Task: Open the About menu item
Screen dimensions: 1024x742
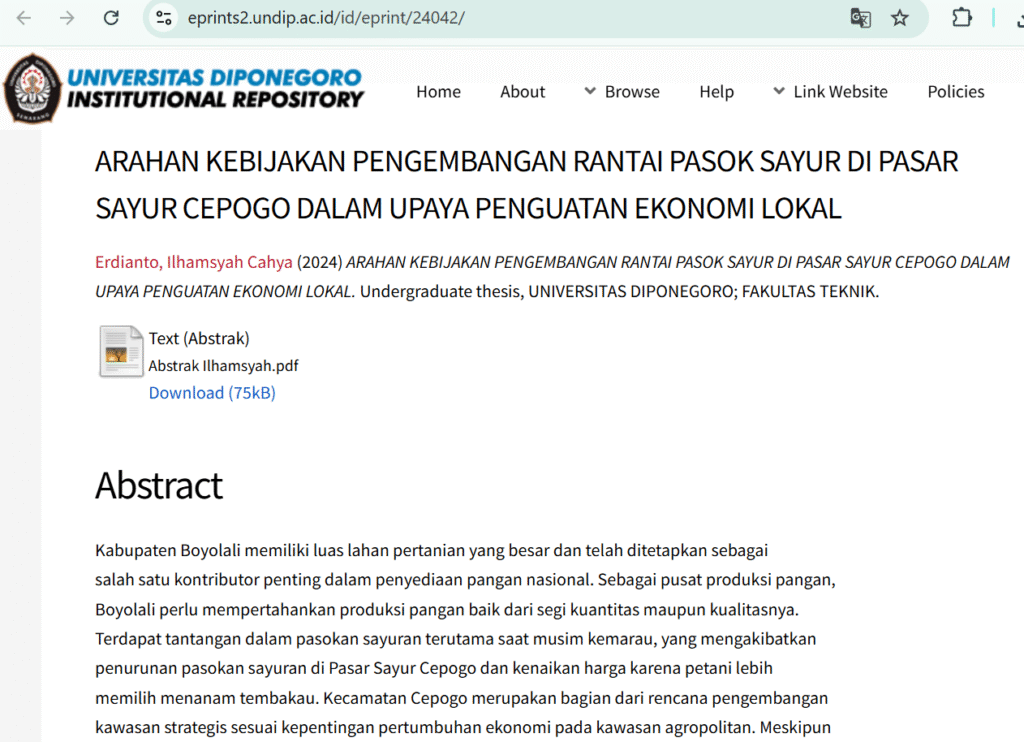Action: tap(522, 92)
